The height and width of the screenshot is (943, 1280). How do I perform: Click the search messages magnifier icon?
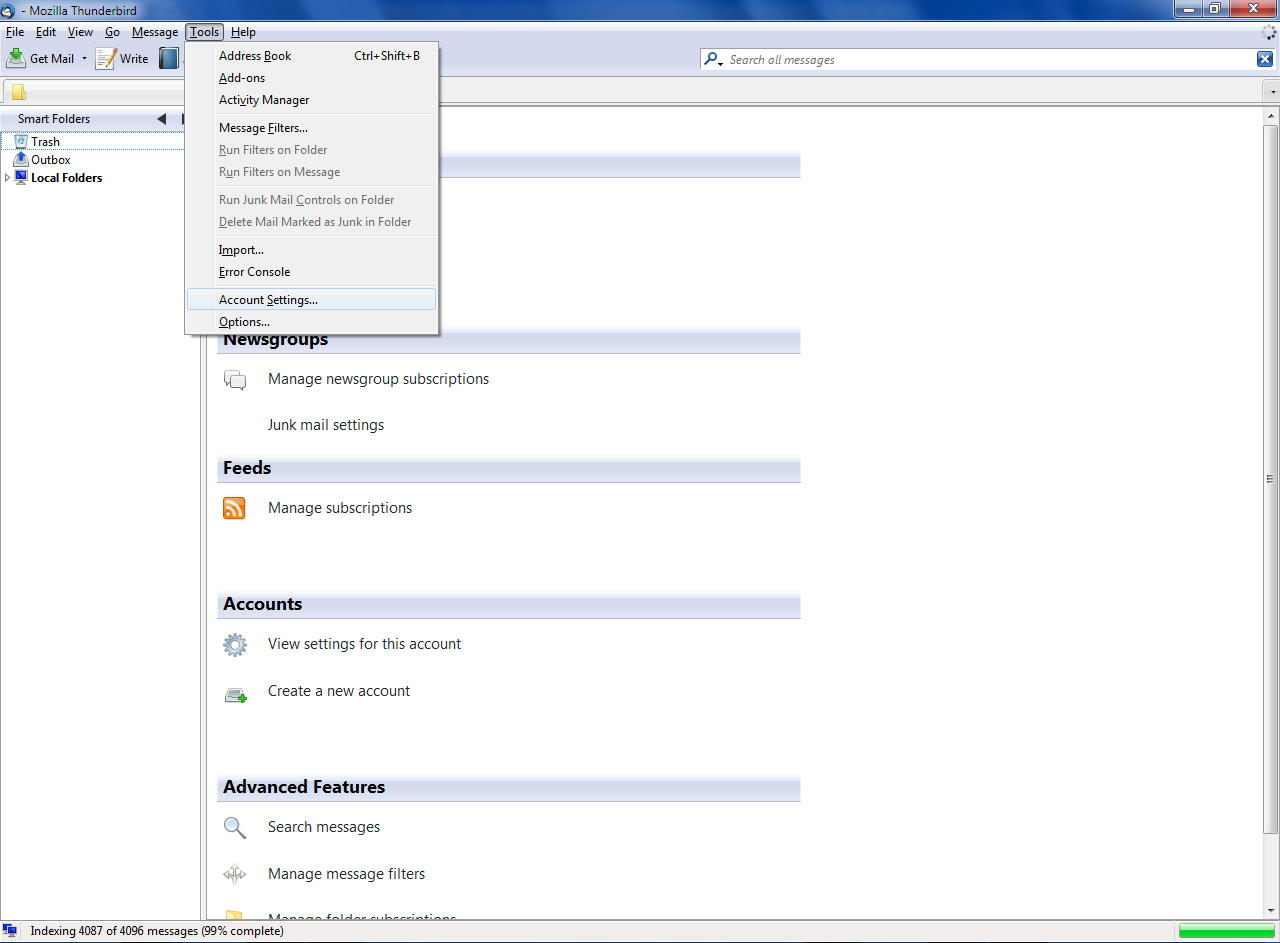pyautogui.click(x=234, y=828)
